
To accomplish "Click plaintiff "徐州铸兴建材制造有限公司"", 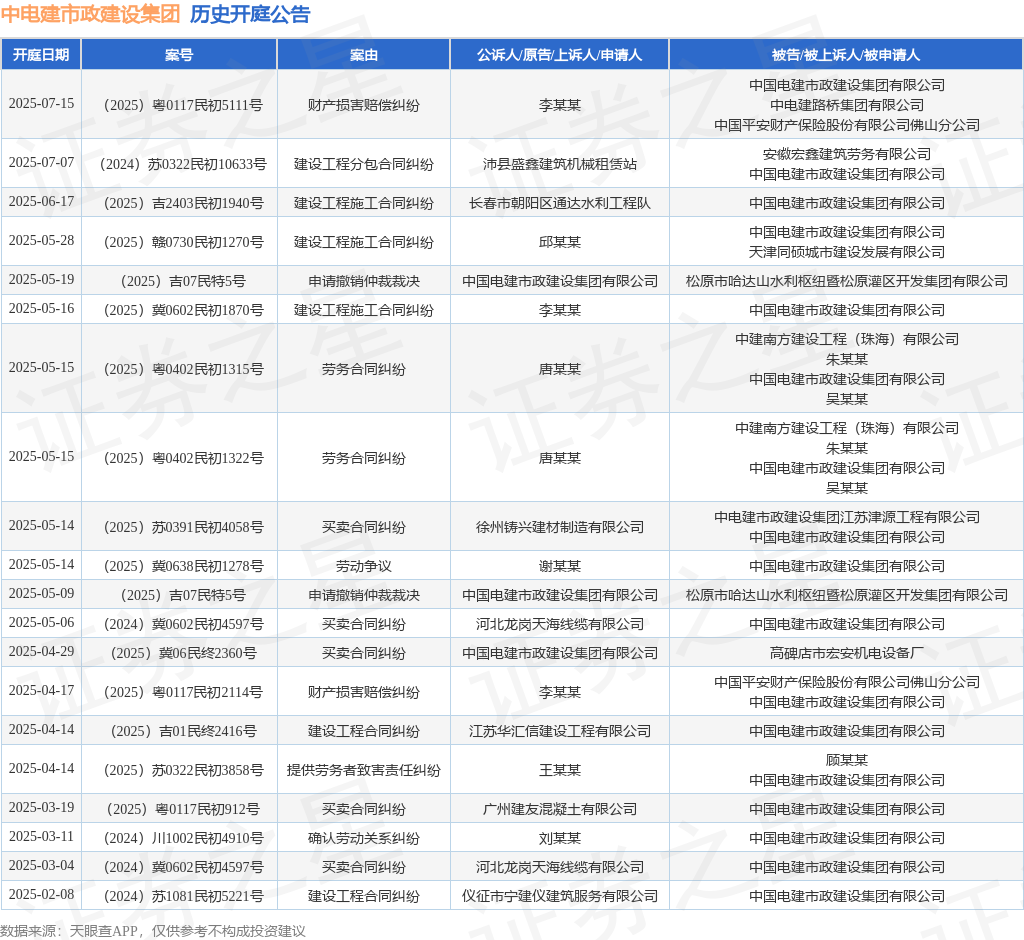I will [x=560, y=527].
